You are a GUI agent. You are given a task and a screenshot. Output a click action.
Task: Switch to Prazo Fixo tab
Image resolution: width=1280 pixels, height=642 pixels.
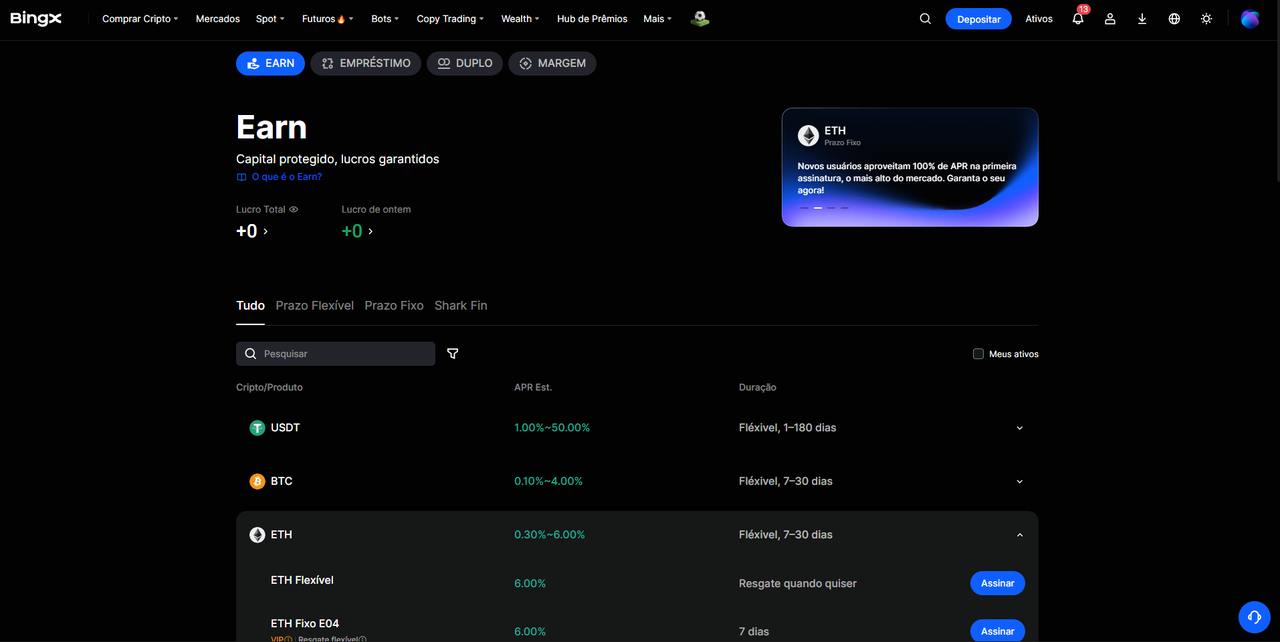click(394, 305)
